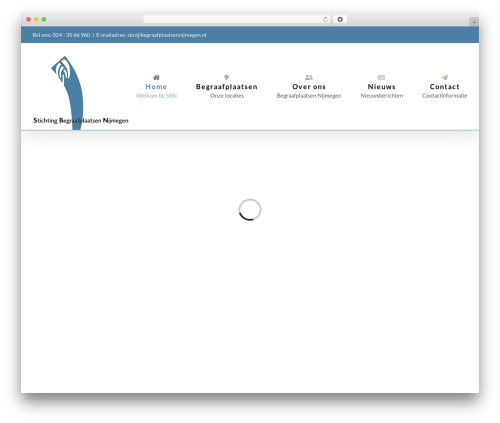Click the browser address bar field
This screenshot has height=423, width=500.
[236, 19]
